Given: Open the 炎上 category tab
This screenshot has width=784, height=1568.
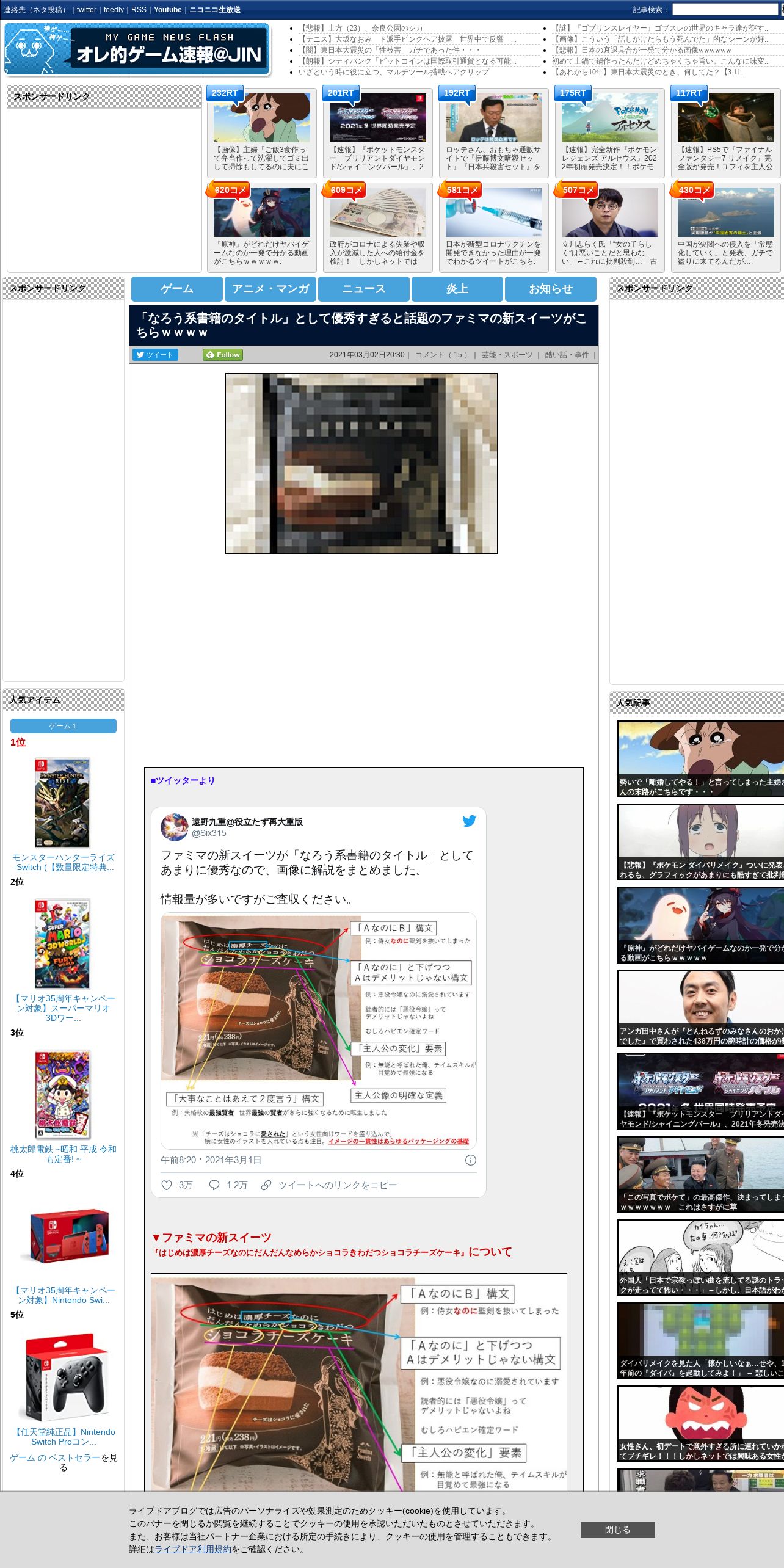Looking at the screenshot, I should click(457, 289).
